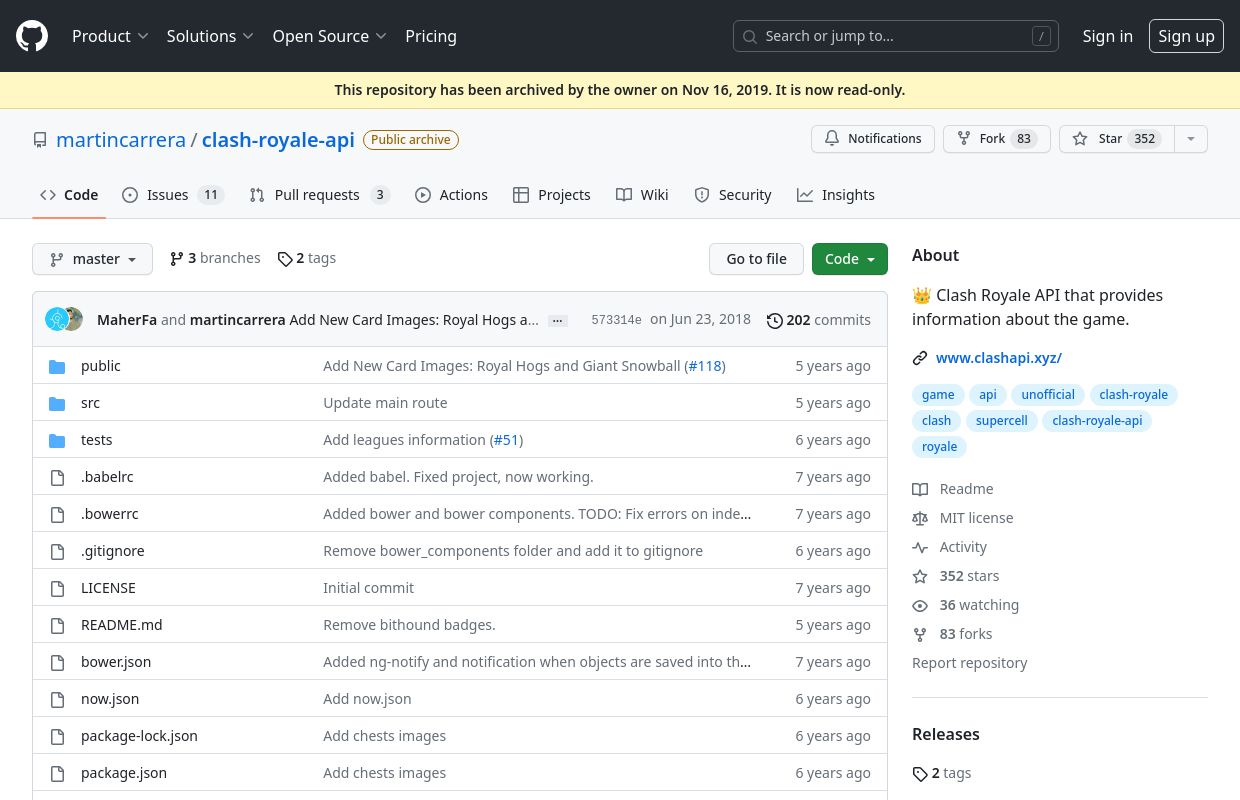Click the file icon beside bower.json
Screen dimensions: 1240x800
click(57, 662)
